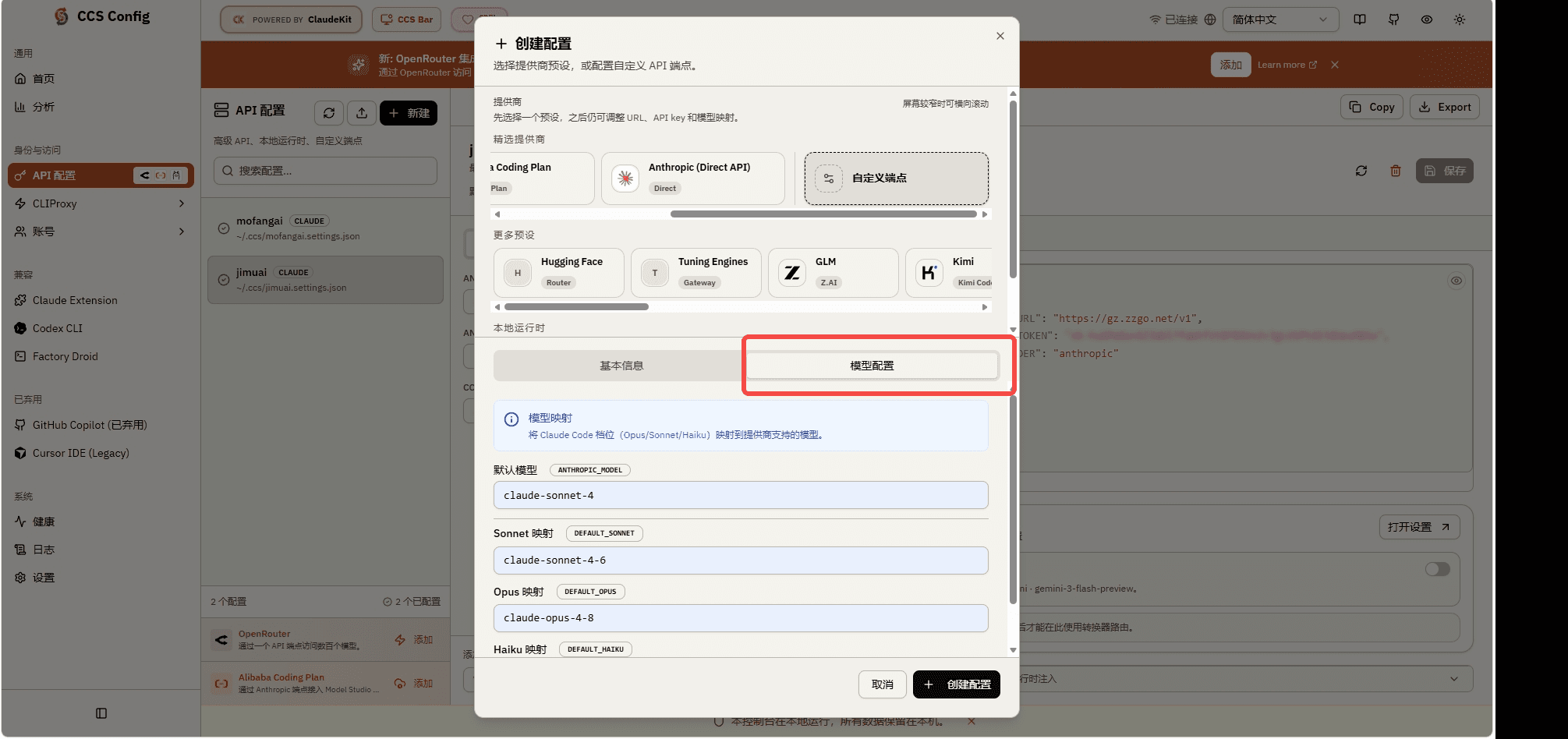
Task: Select the Anthropic (Direct API) provider card
Action: click(x=693, y=178)
